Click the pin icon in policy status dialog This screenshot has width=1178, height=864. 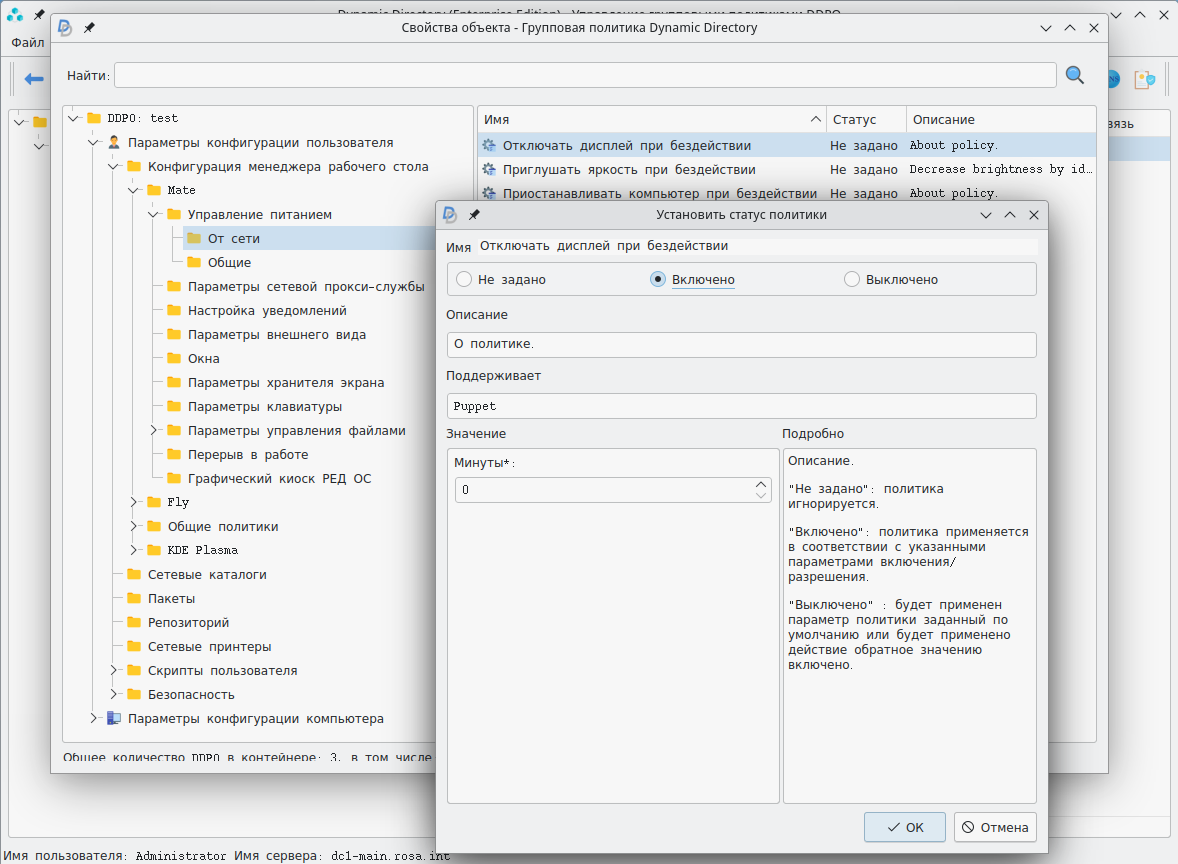coord(474,215)
